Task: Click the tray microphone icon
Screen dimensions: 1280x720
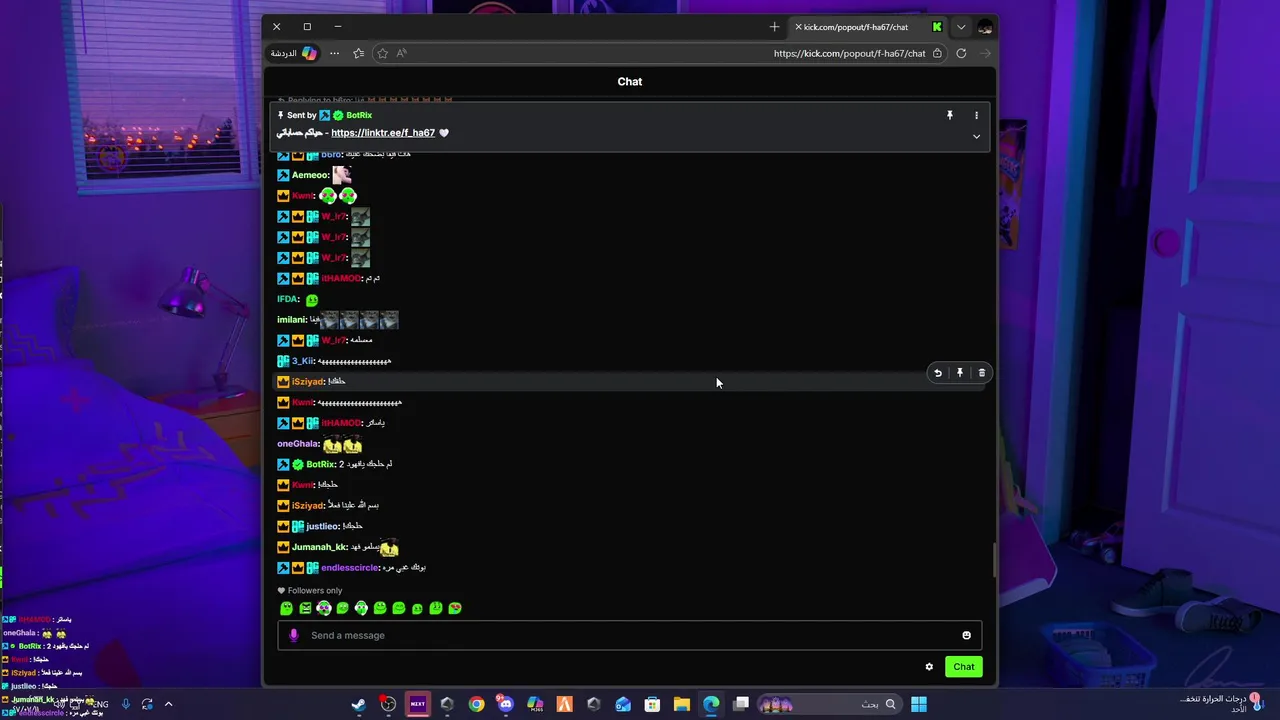Action: [126, 704]
